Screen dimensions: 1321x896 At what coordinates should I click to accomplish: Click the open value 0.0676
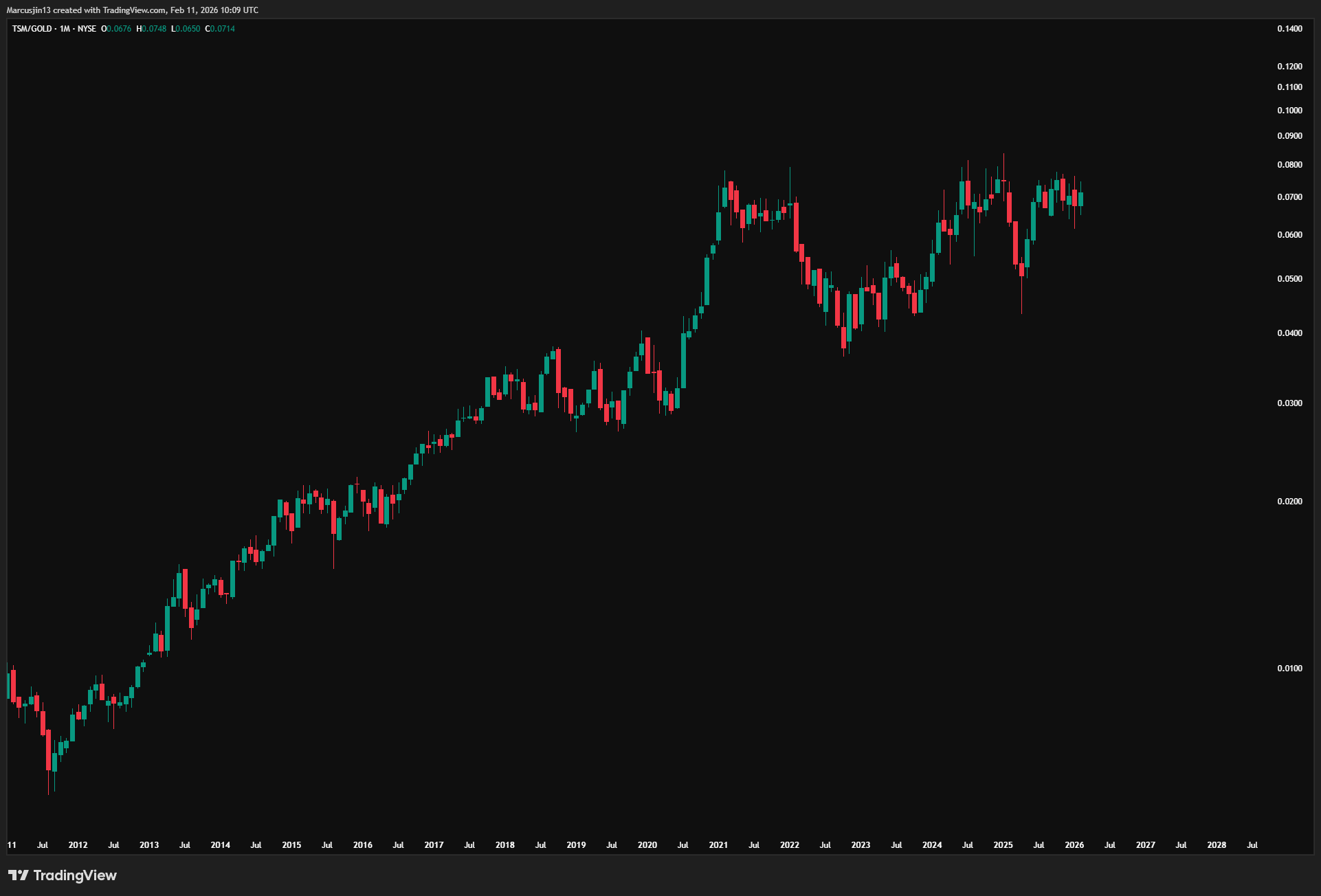tap(119, 29)
